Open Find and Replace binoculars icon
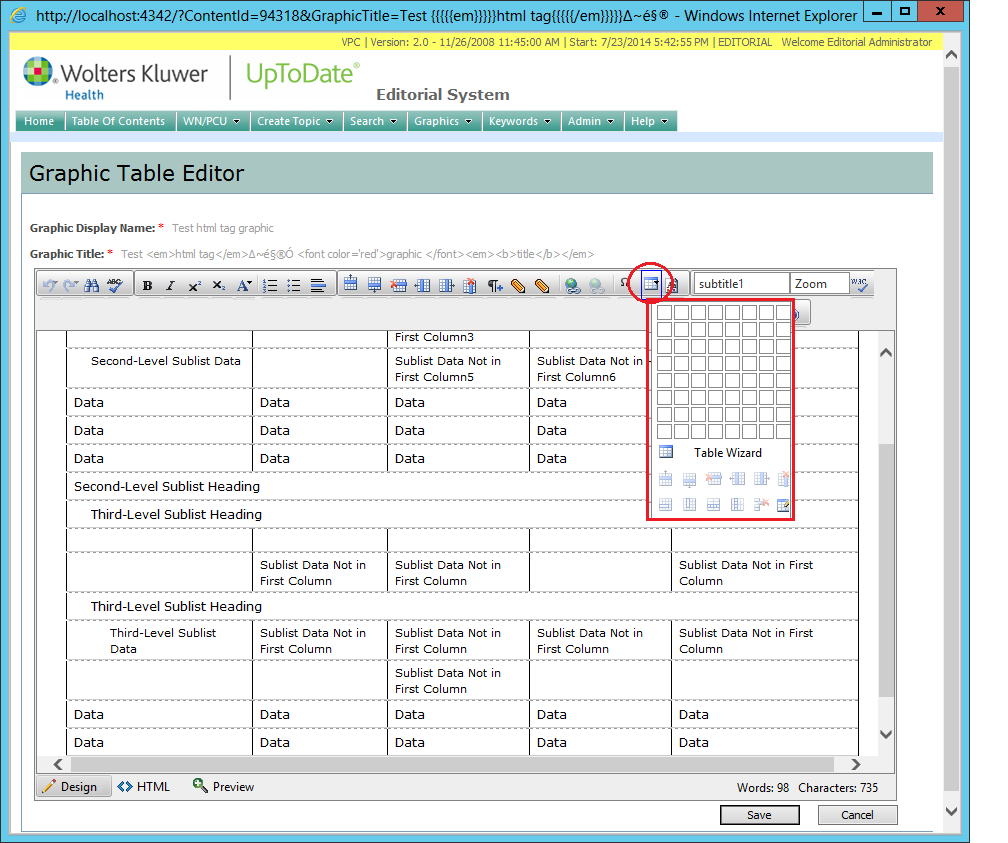Screen dimensions: 1008x843 [x=92, y=285]
